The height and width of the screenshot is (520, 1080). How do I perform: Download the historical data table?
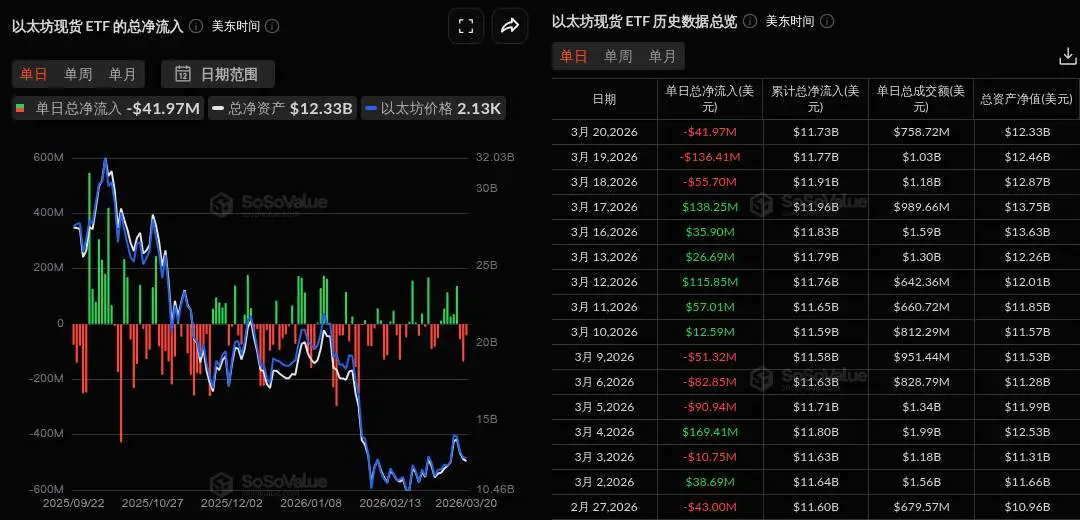coord(1067,56)
